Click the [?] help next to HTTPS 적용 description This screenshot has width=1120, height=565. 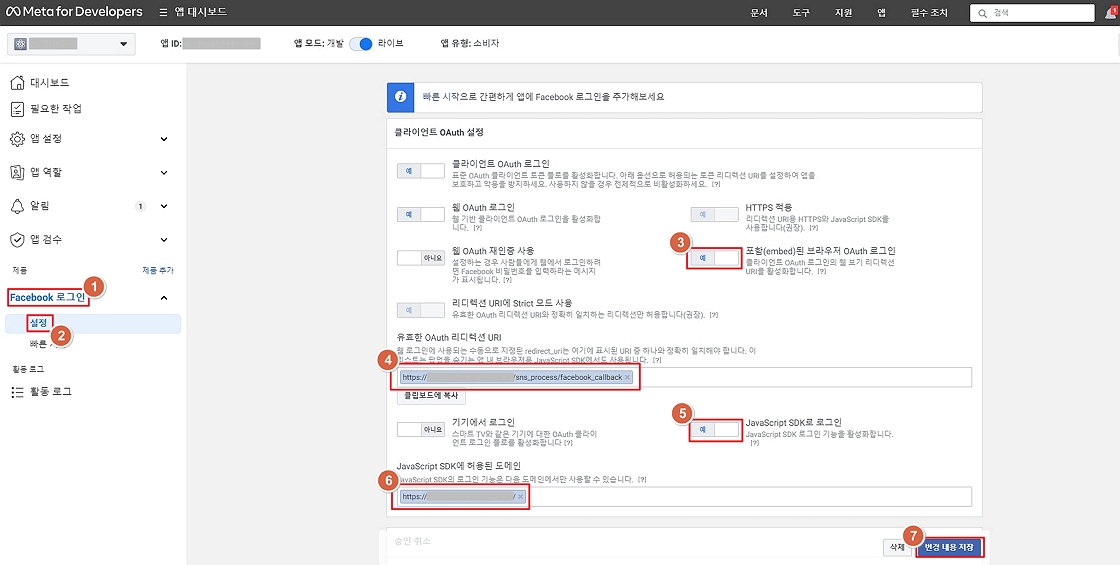point(814,228)
